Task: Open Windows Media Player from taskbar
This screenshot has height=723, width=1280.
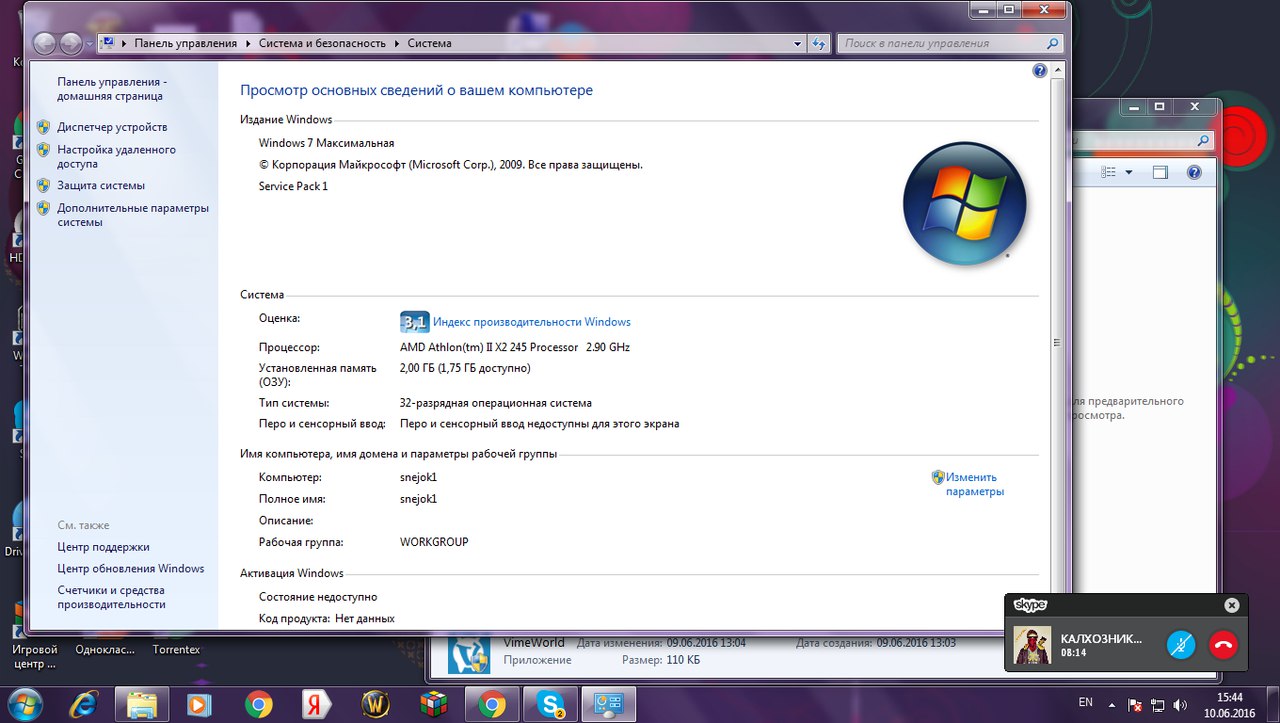Action: pos(198,705)
